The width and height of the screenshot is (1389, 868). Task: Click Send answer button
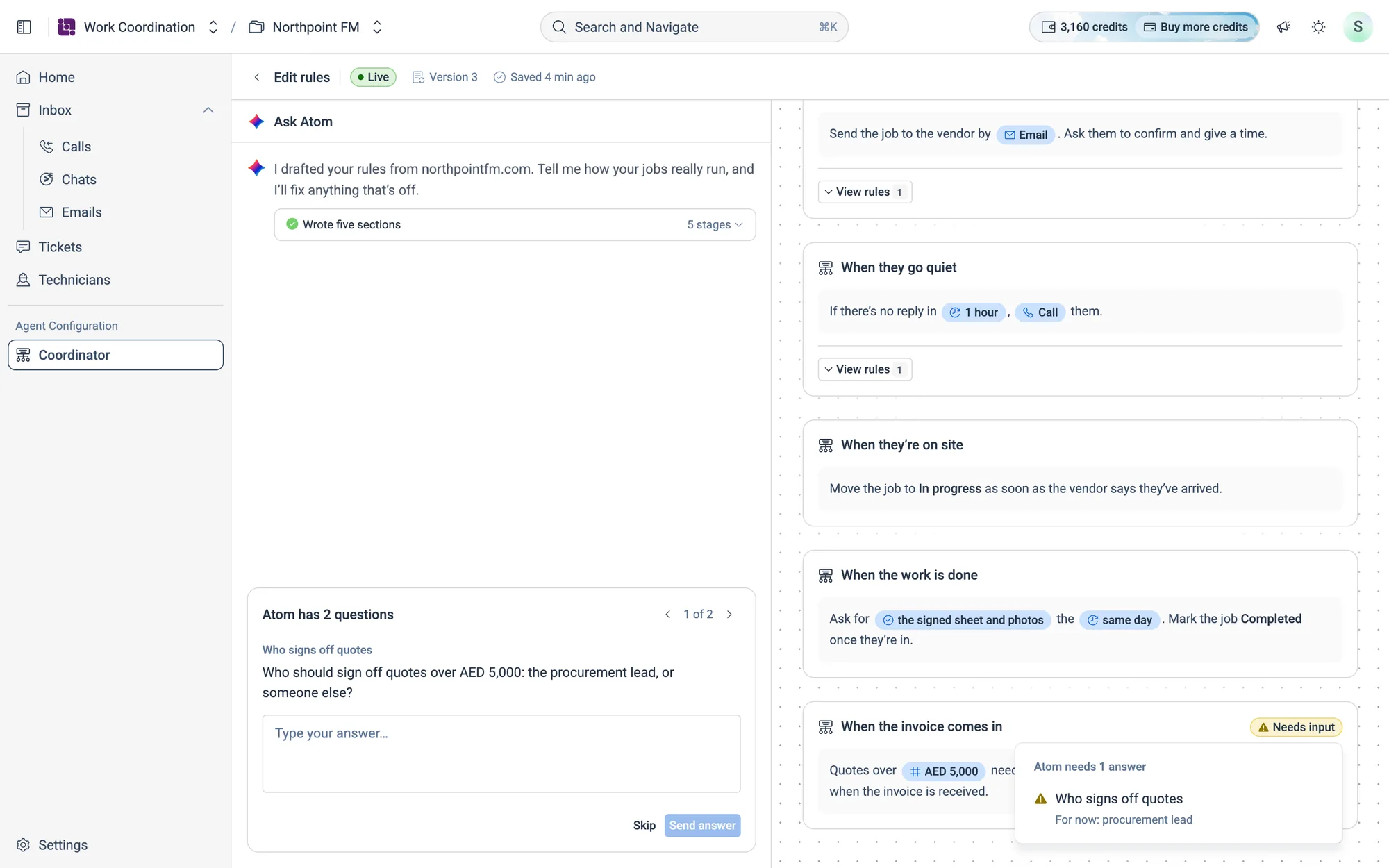coord(702,826)
